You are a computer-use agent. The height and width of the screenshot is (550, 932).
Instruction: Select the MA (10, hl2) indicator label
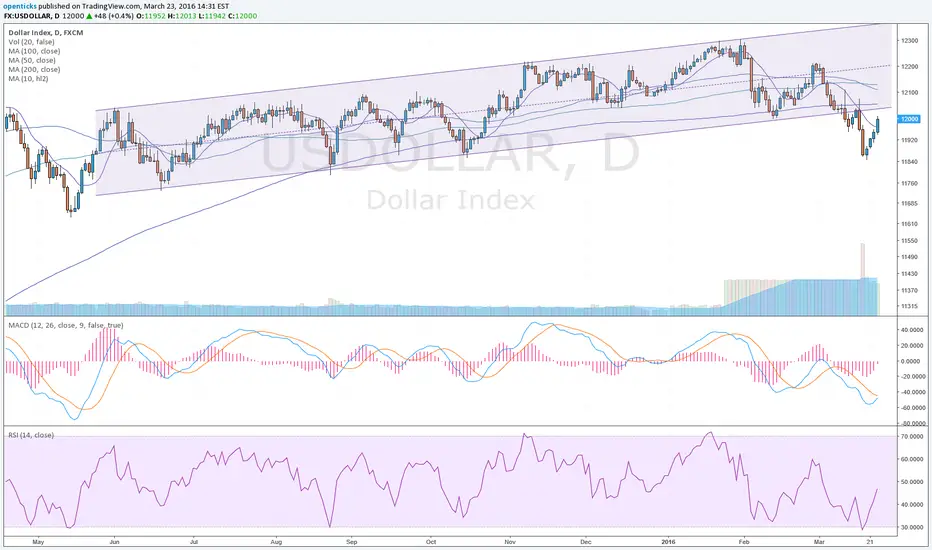click(29, 78)
